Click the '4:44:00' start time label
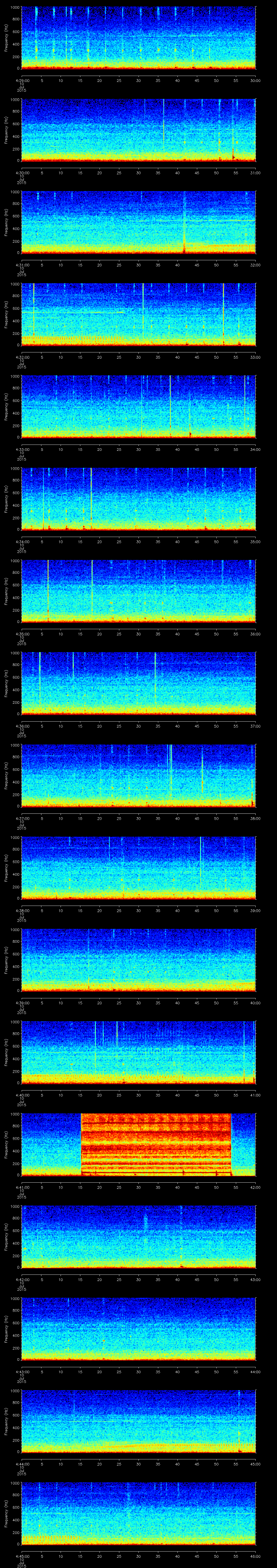The width and height of the screenshot is (277, 1568). point(21,1464)
